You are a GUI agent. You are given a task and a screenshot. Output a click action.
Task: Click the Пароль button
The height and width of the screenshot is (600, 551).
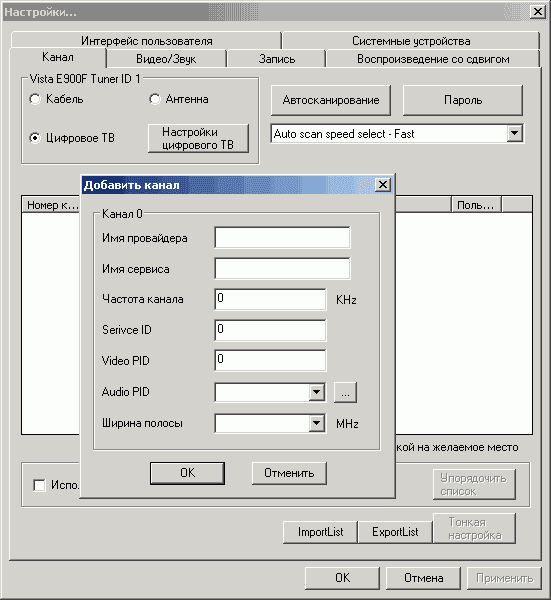click(463, 100)
